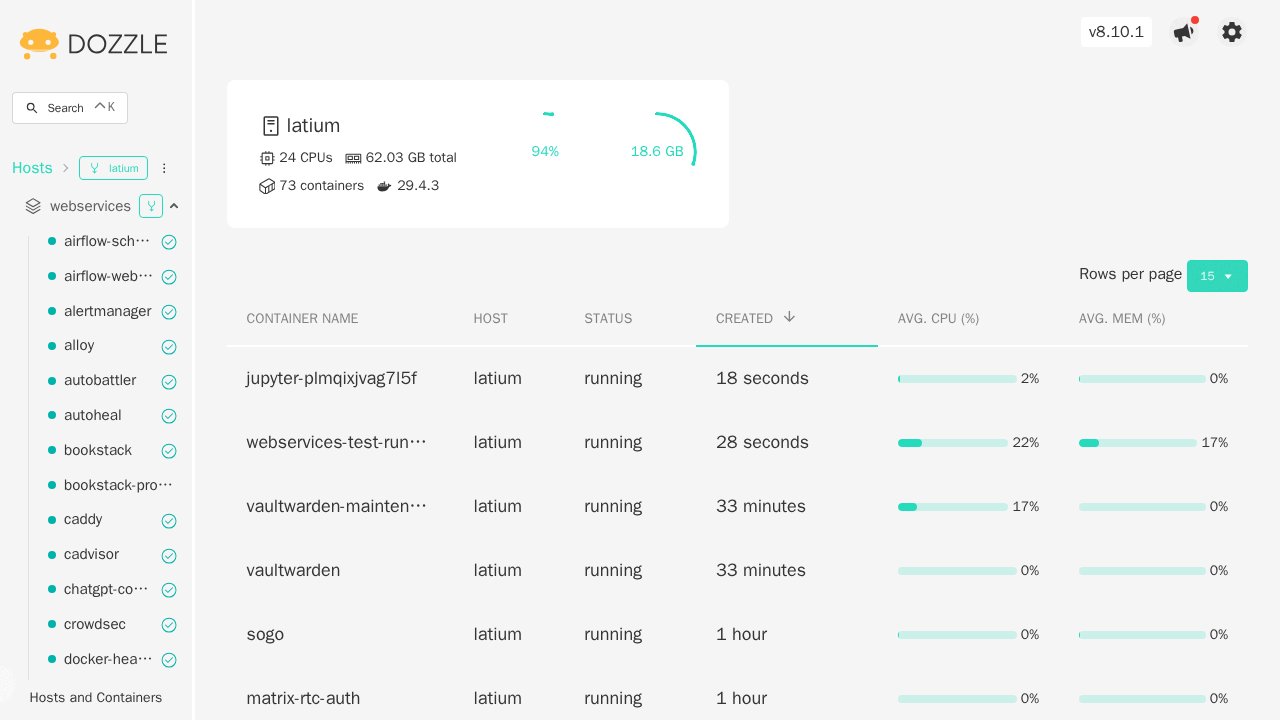Click the '73 containers' text
This screenshot has height=720, width=1280.
click(x=321, y=186)
